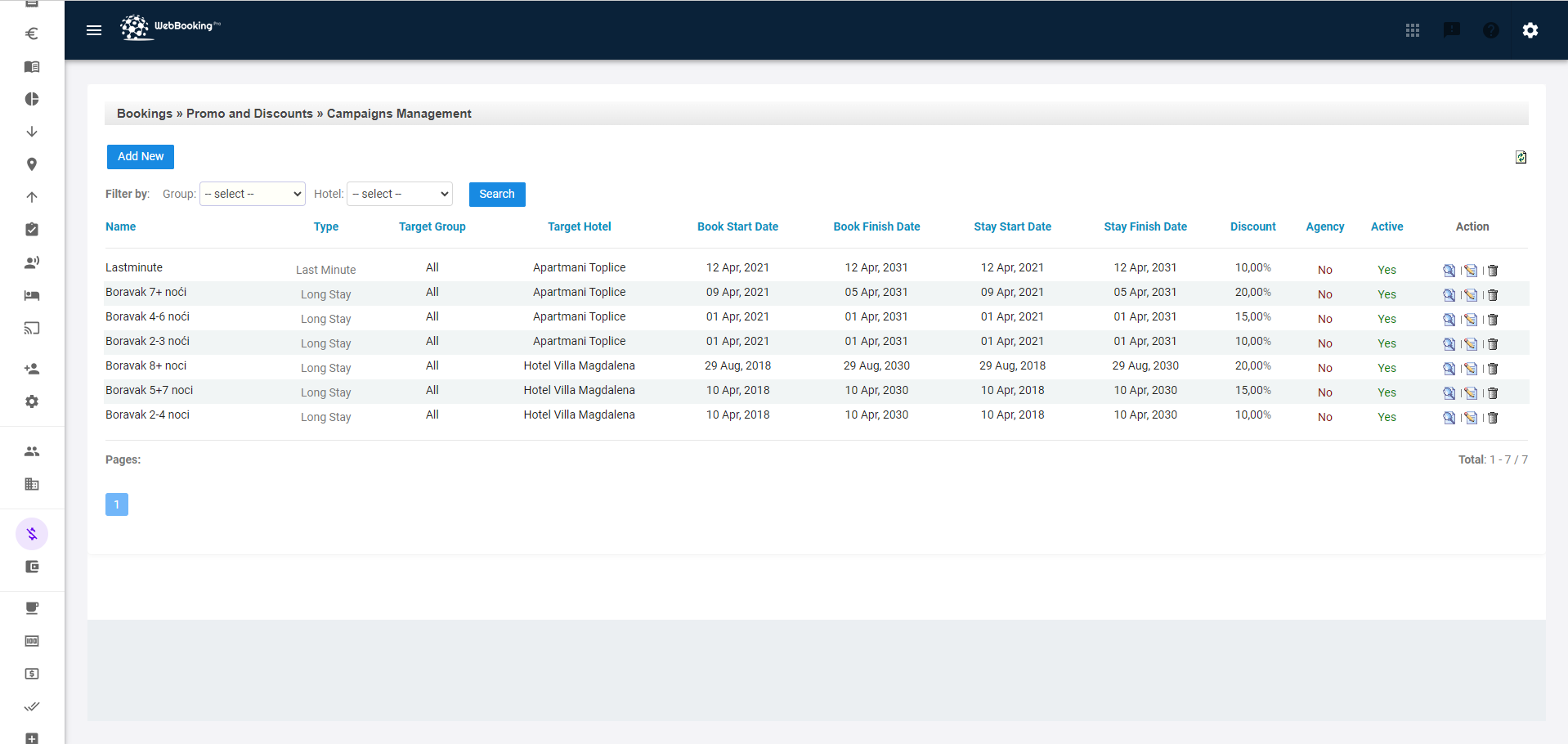Open the hamburger navigation menu

click(x=94, y=30)
